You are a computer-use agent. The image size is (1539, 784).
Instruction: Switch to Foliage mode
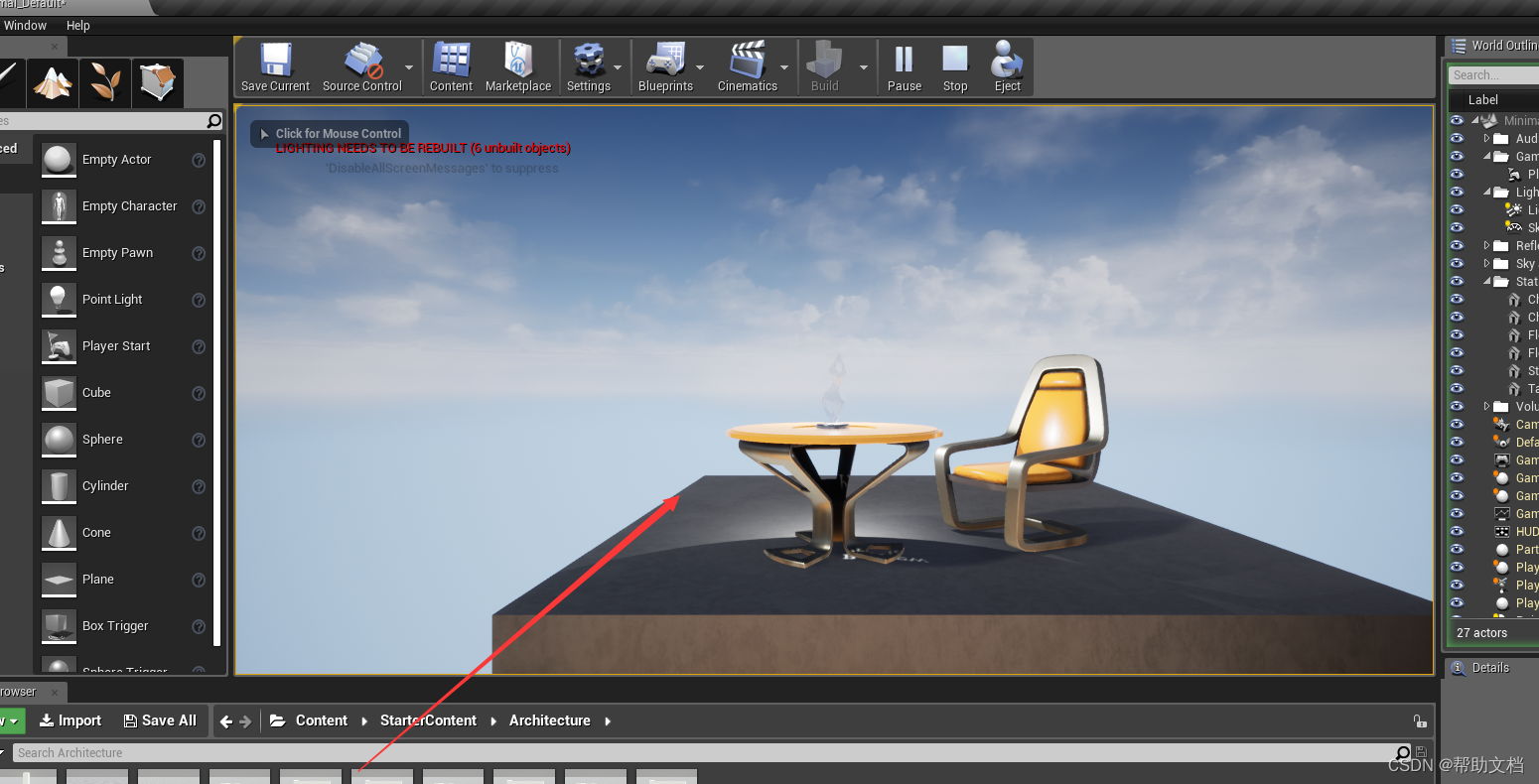(105, 82)
